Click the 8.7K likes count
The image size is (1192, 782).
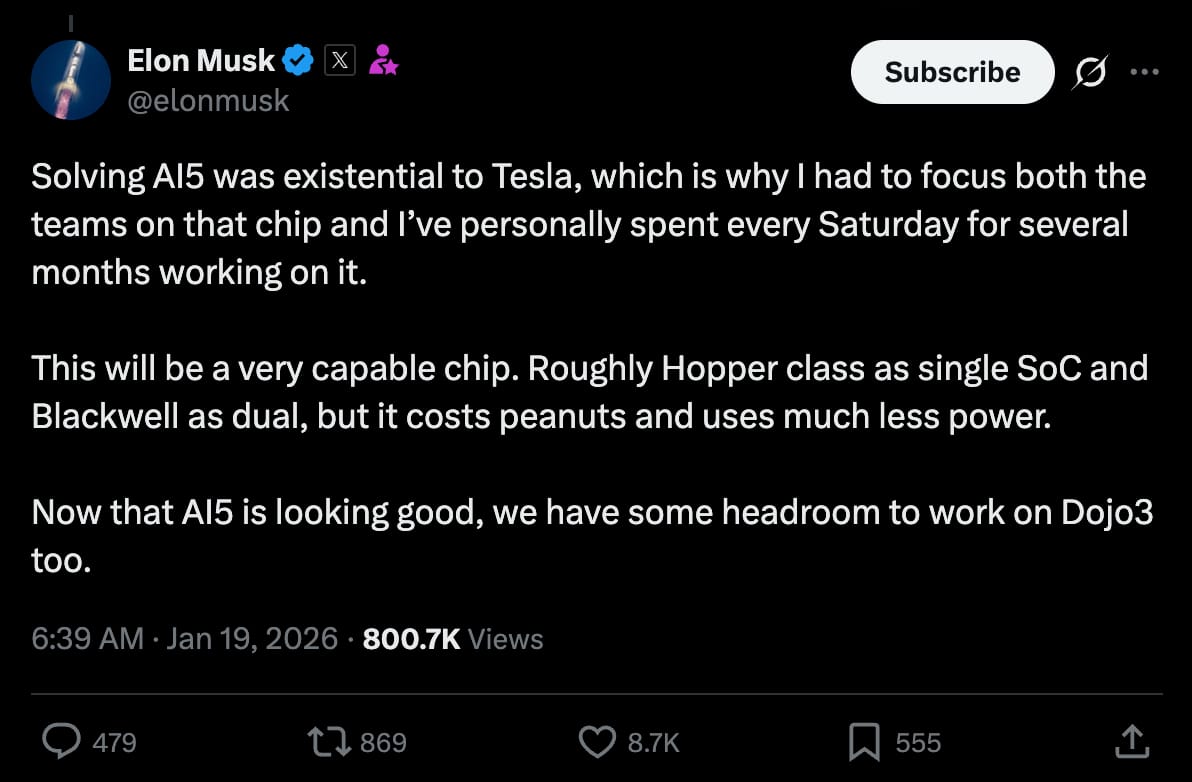(x=653, y=742)
